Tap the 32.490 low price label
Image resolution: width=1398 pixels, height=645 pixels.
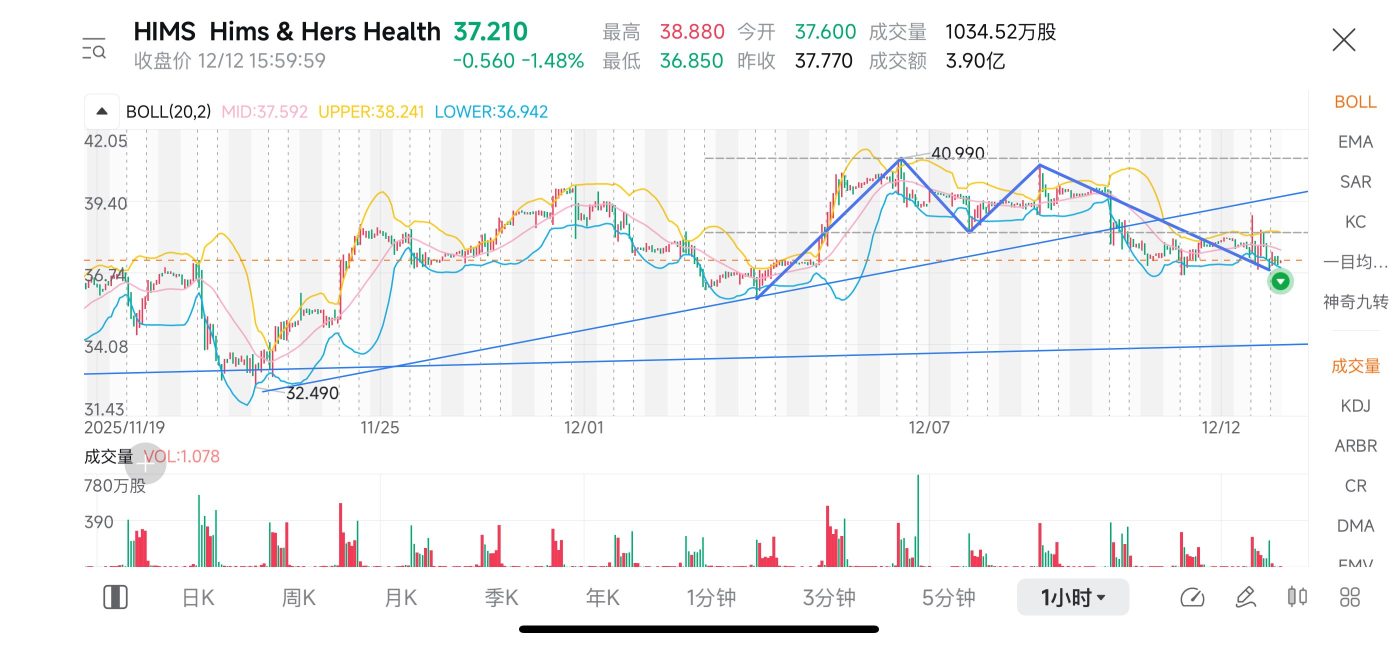pos(312,394)
